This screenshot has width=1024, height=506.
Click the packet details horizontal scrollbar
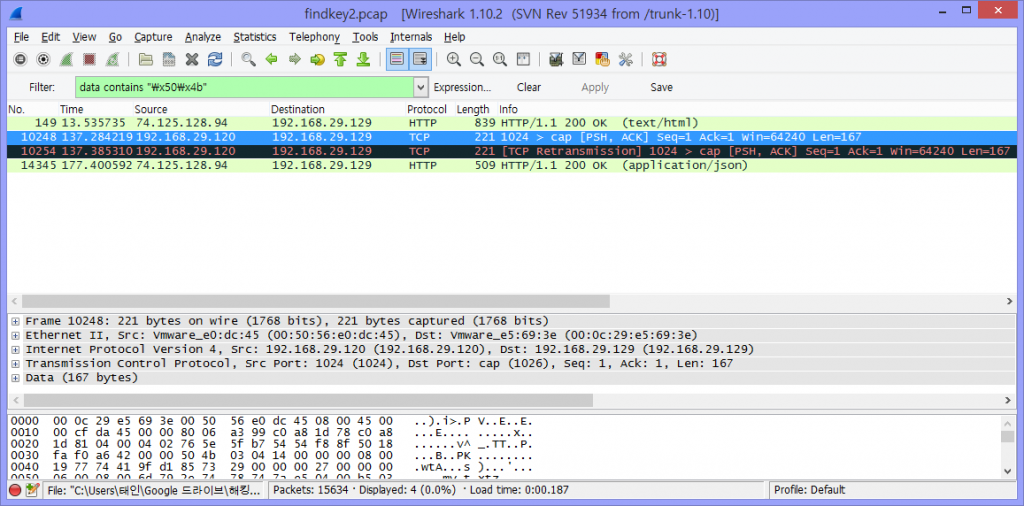pyautogui.click(x=308, y=400)
